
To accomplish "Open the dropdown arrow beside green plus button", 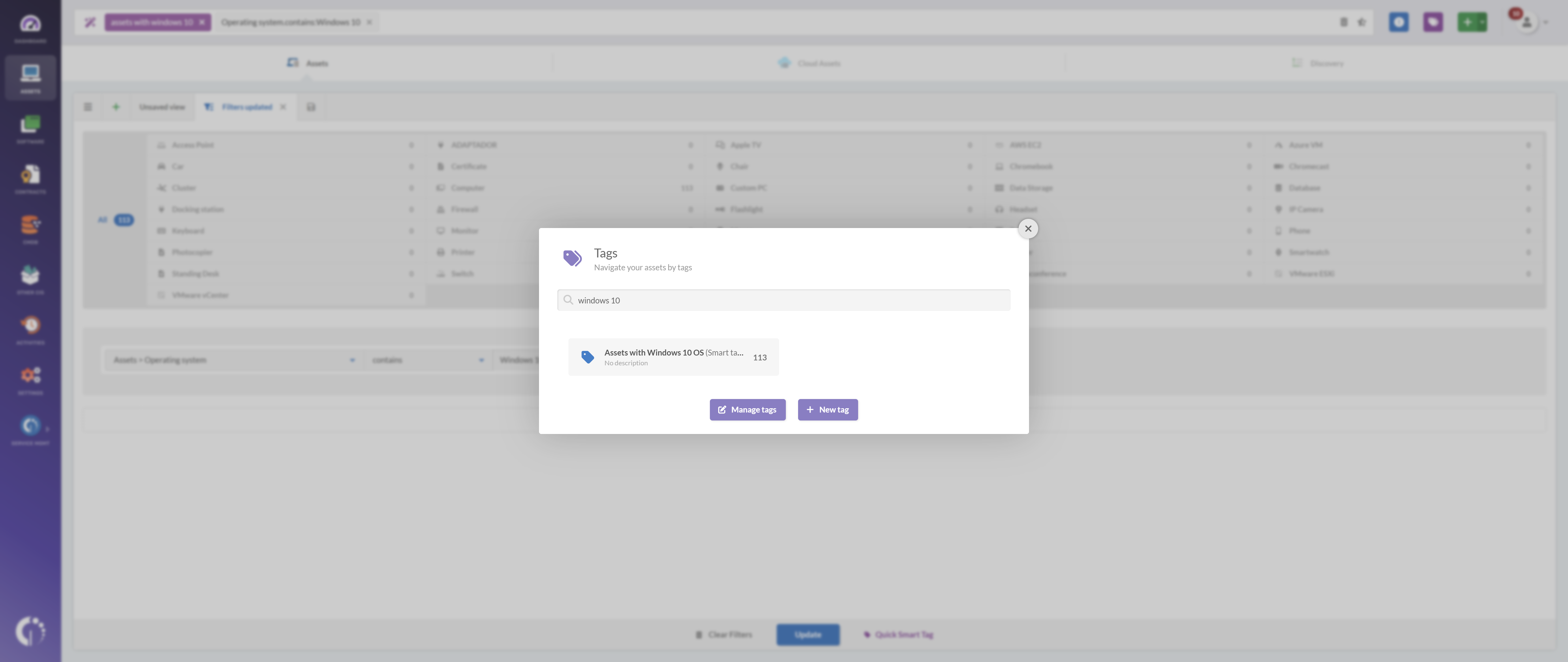I will pyautogui.click(x=1482, y=23).
